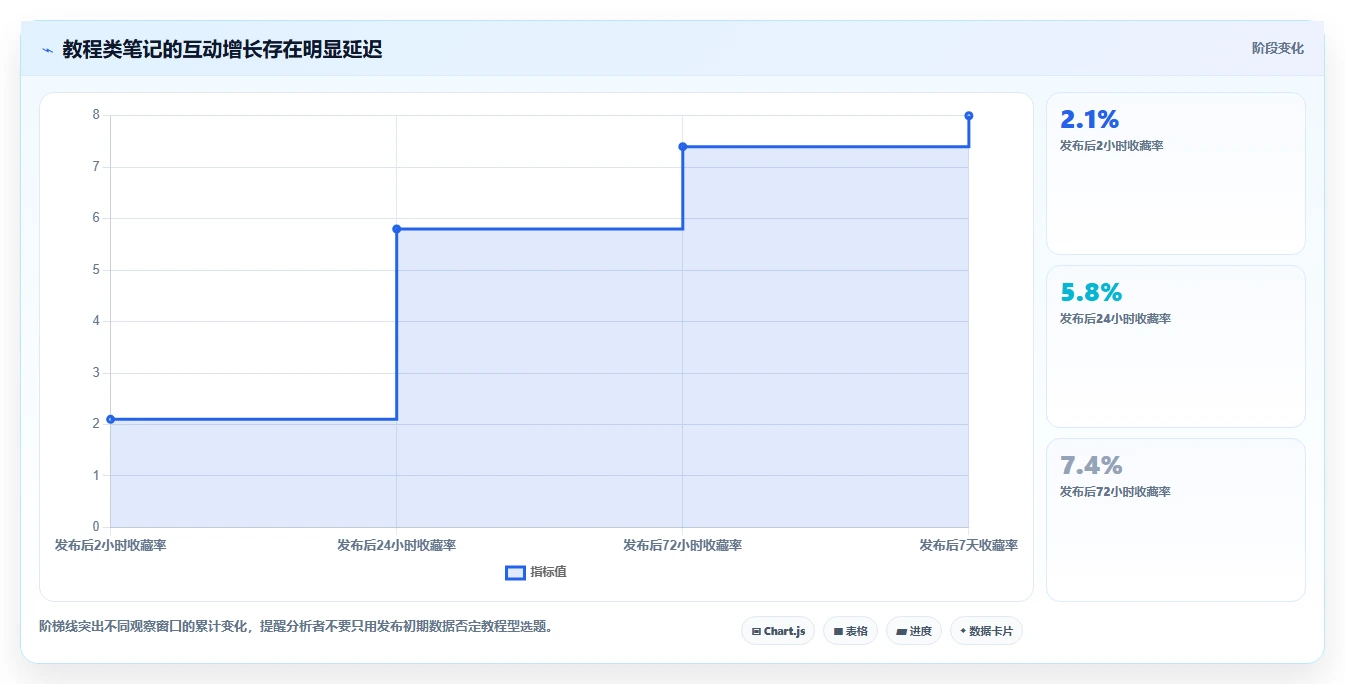Click the data point at value 7.4

pos(683,147)
